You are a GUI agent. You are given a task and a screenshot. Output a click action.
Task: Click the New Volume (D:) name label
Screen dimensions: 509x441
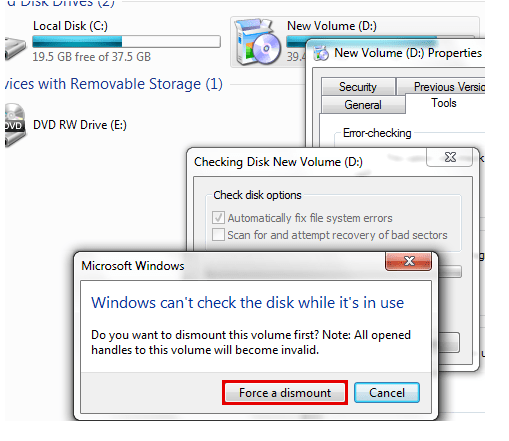tap(332, 26)
